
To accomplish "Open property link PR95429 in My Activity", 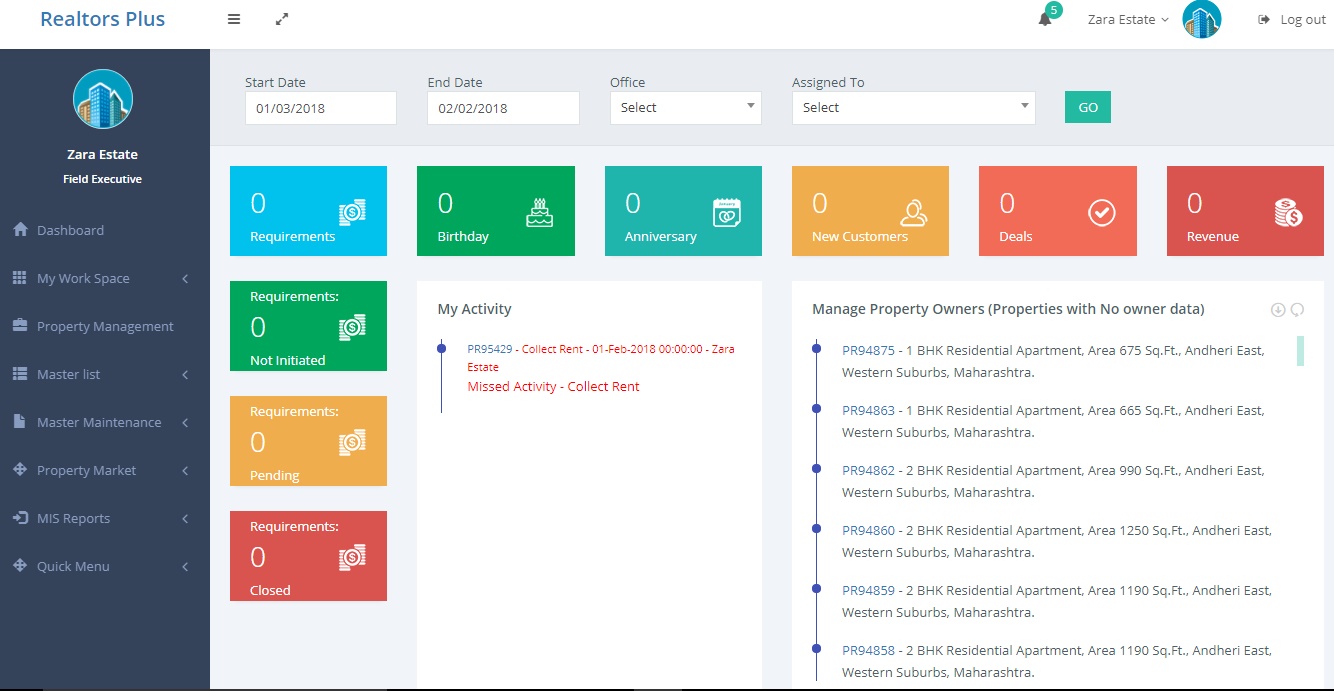I will click(x=490, y=349).
